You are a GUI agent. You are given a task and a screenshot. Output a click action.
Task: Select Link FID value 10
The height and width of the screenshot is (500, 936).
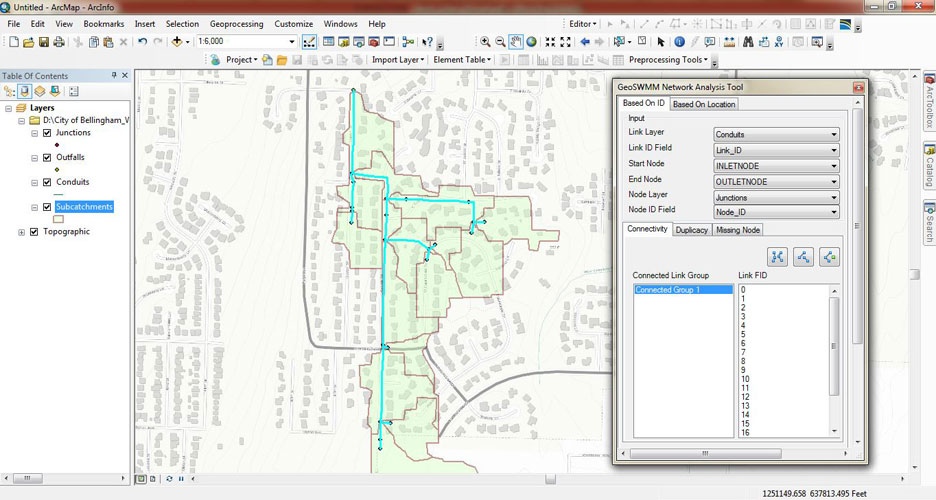coord(745,379)
